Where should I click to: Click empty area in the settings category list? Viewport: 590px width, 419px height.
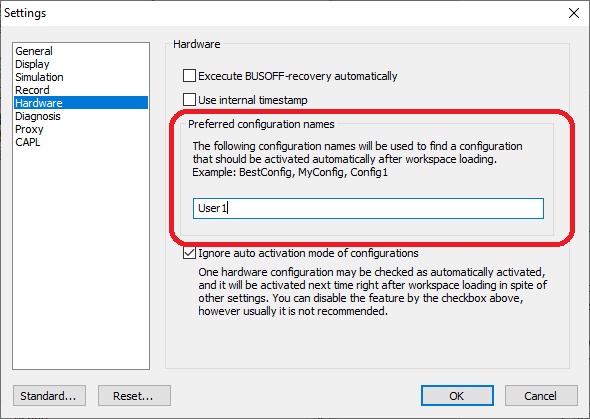click(81, 256)
